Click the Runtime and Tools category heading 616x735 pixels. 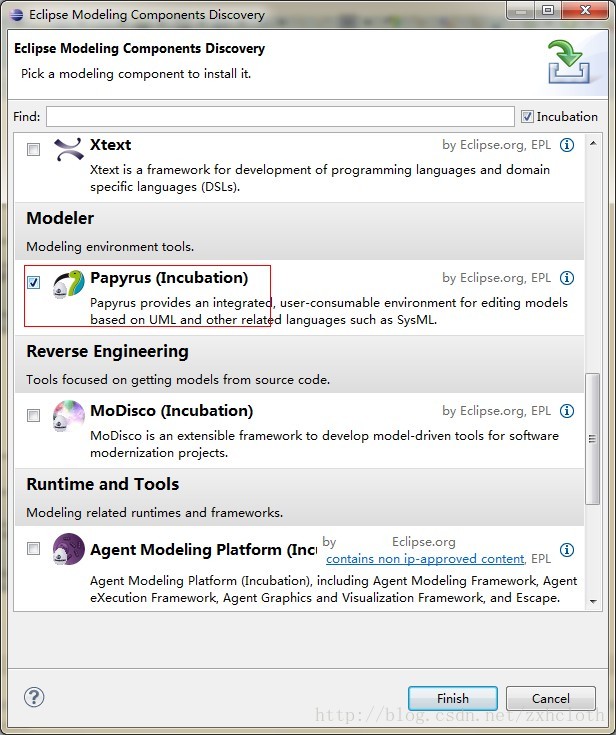[103, 484]
